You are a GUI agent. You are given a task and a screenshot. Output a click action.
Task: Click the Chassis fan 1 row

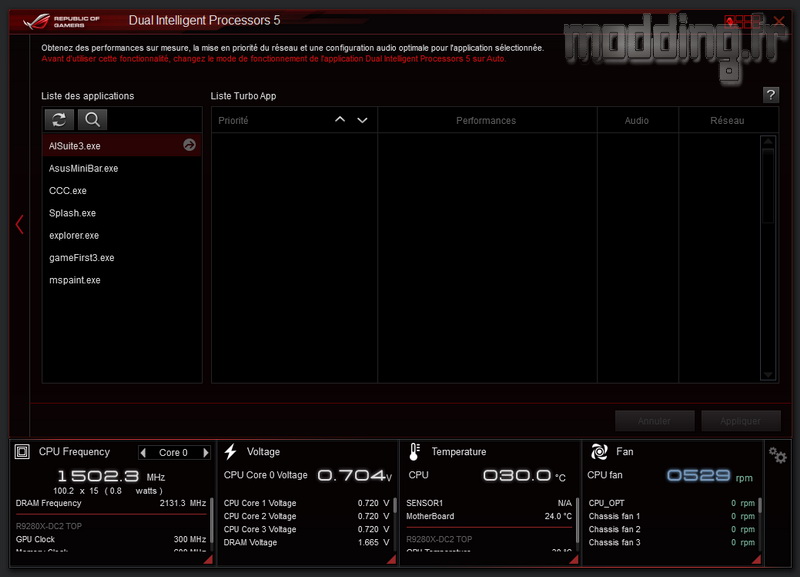[671, 516]
